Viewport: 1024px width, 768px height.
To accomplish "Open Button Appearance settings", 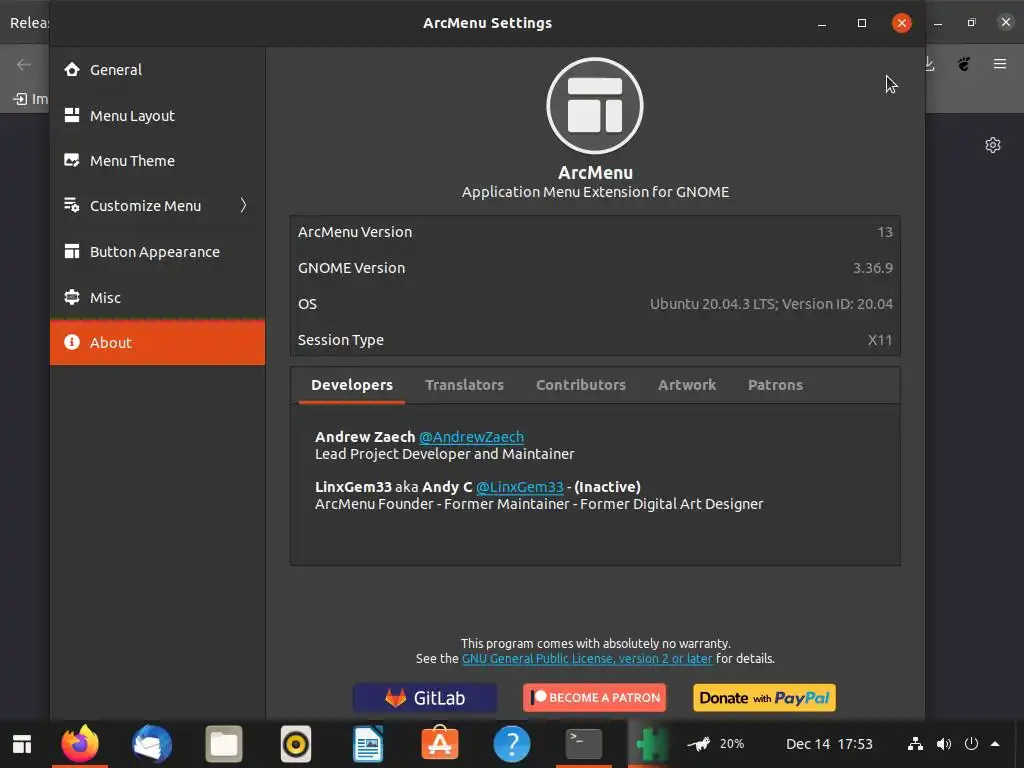I will point(157,251).
